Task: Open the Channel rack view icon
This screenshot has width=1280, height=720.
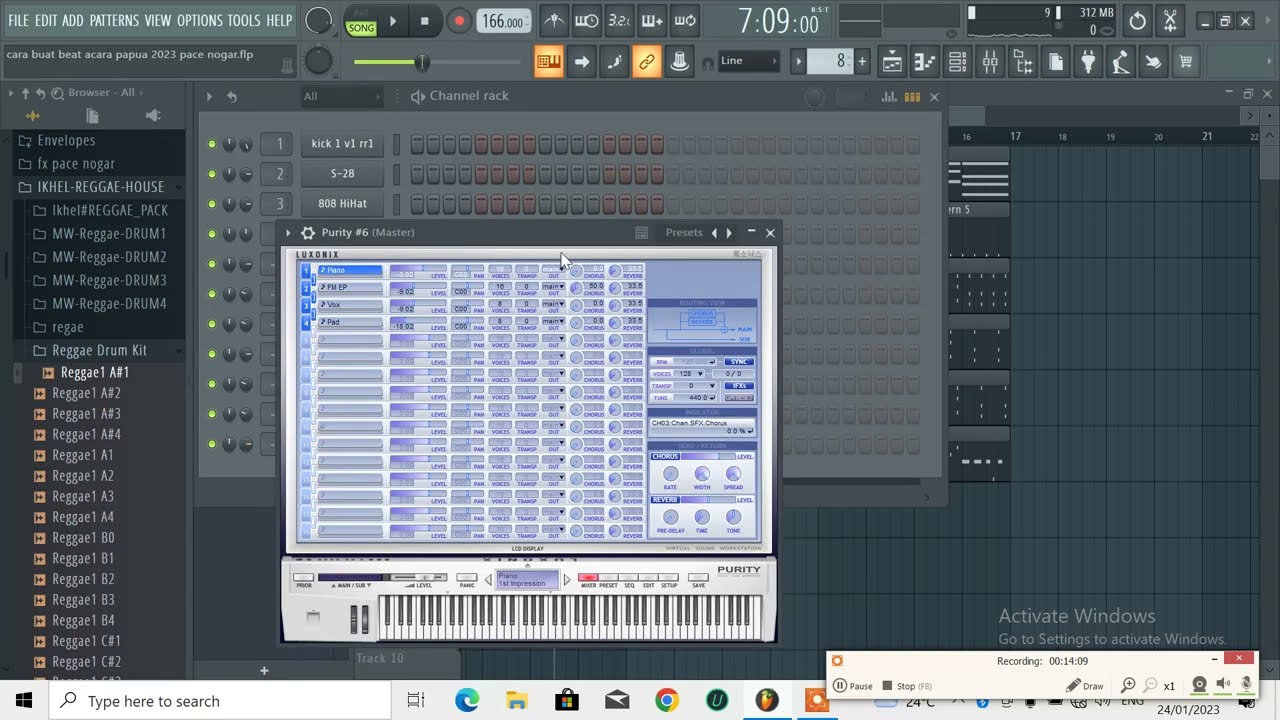Action: (x=957, y=62)
